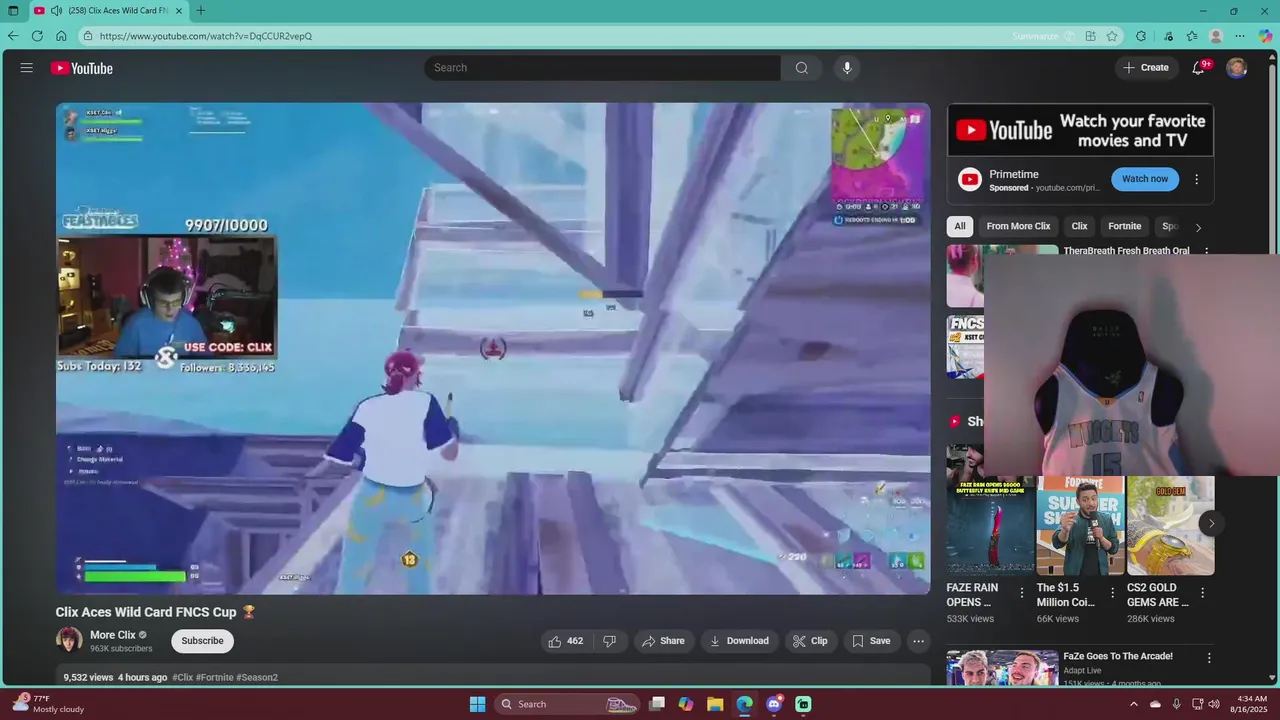The width and height of the screenshot is (1280, 720).
Task: Open YouTube notifications bell
Action: [1199, 68]
